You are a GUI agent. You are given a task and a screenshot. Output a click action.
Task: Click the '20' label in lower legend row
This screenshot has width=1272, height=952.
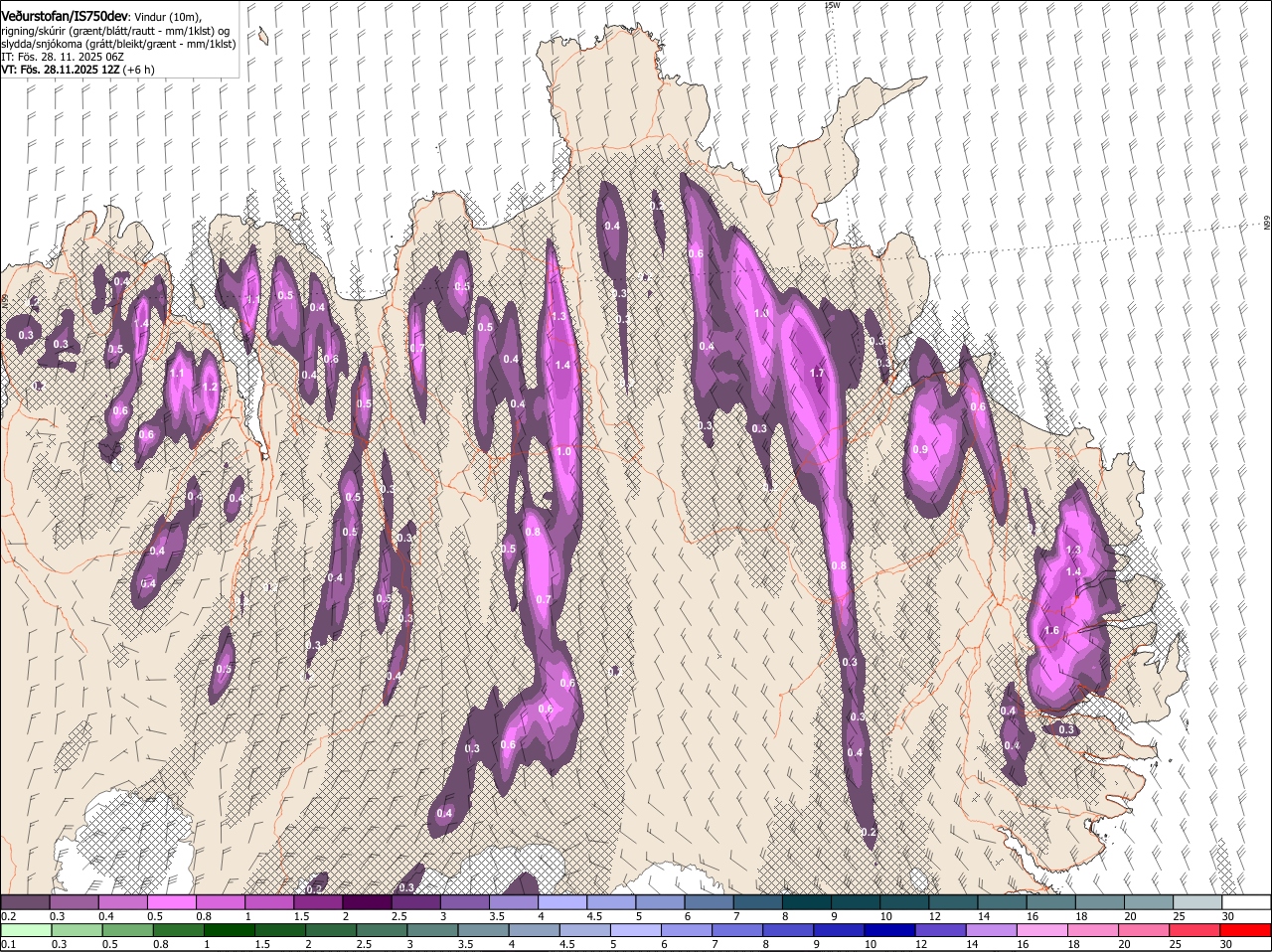tap(1124, 945)
